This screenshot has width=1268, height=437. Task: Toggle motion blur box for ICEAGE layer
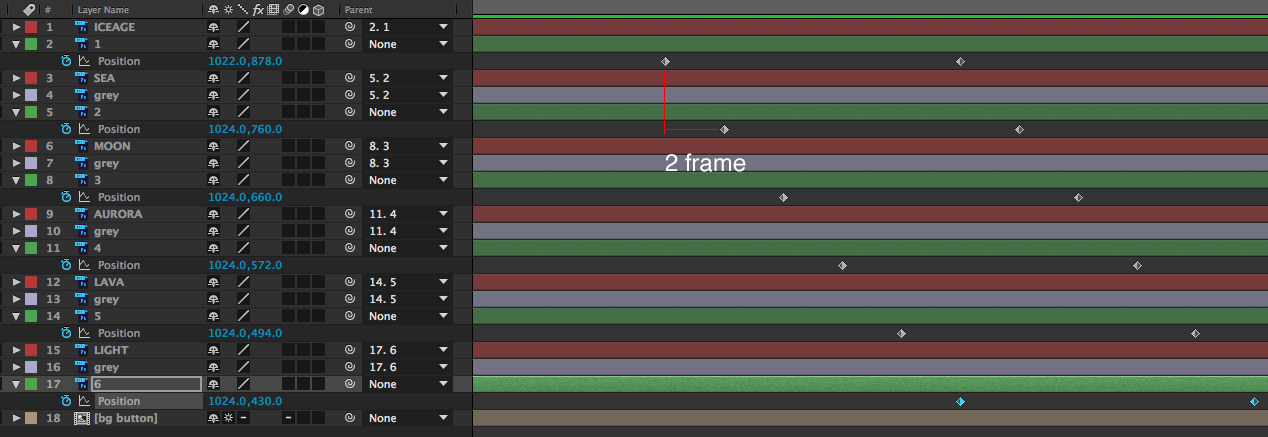click(288, 27)
